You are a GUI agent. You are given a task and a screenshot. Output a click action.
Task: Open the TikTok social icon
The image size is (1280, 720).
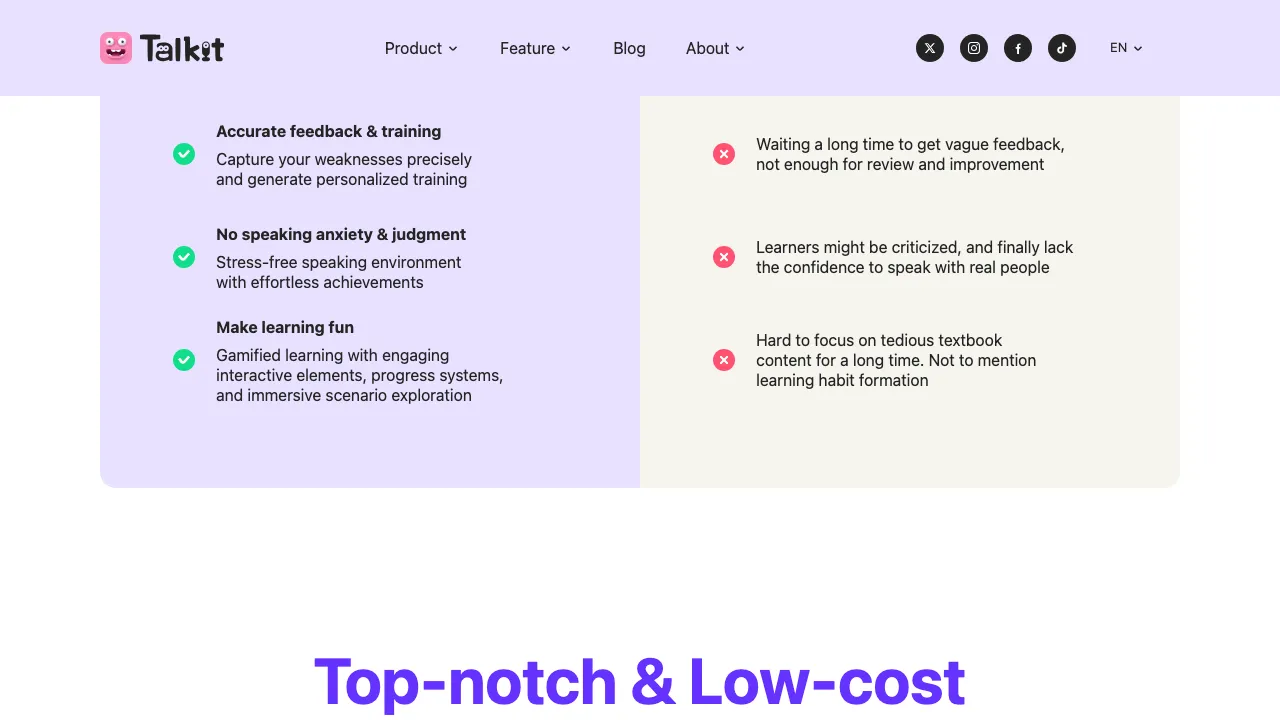click(x=1062, y=48)
